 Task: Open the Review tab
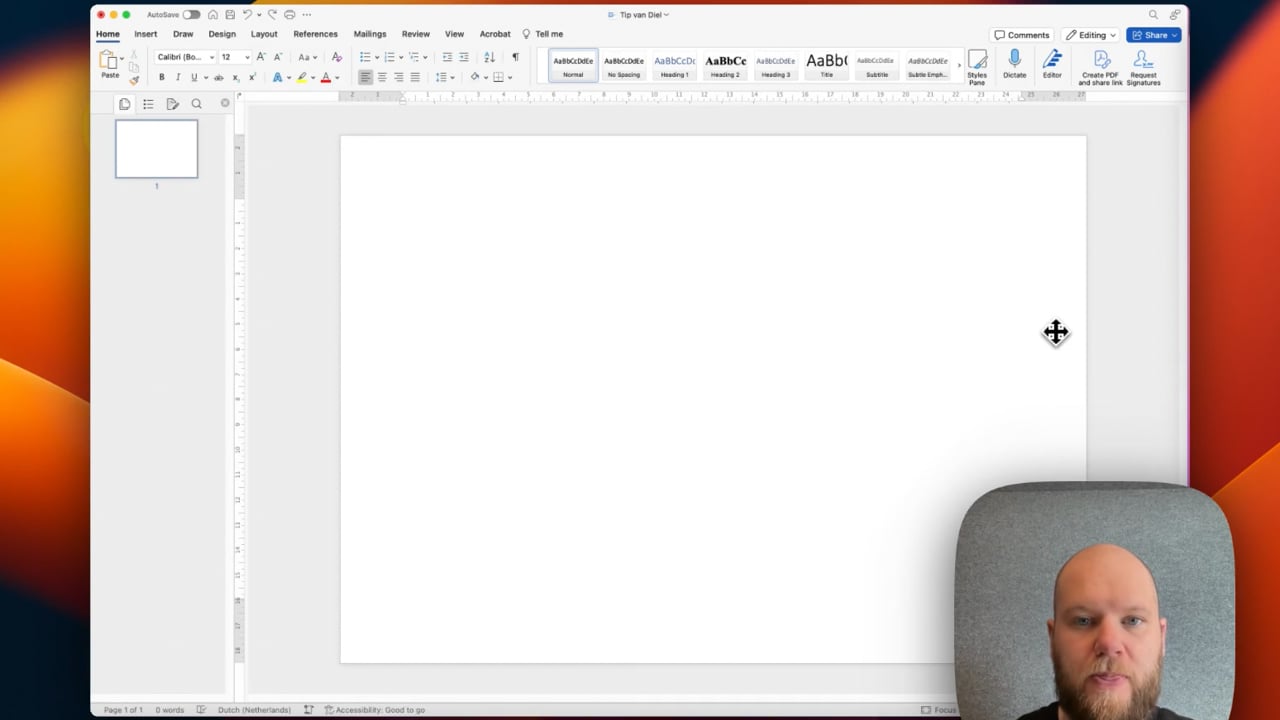click(x=415, y=33)
